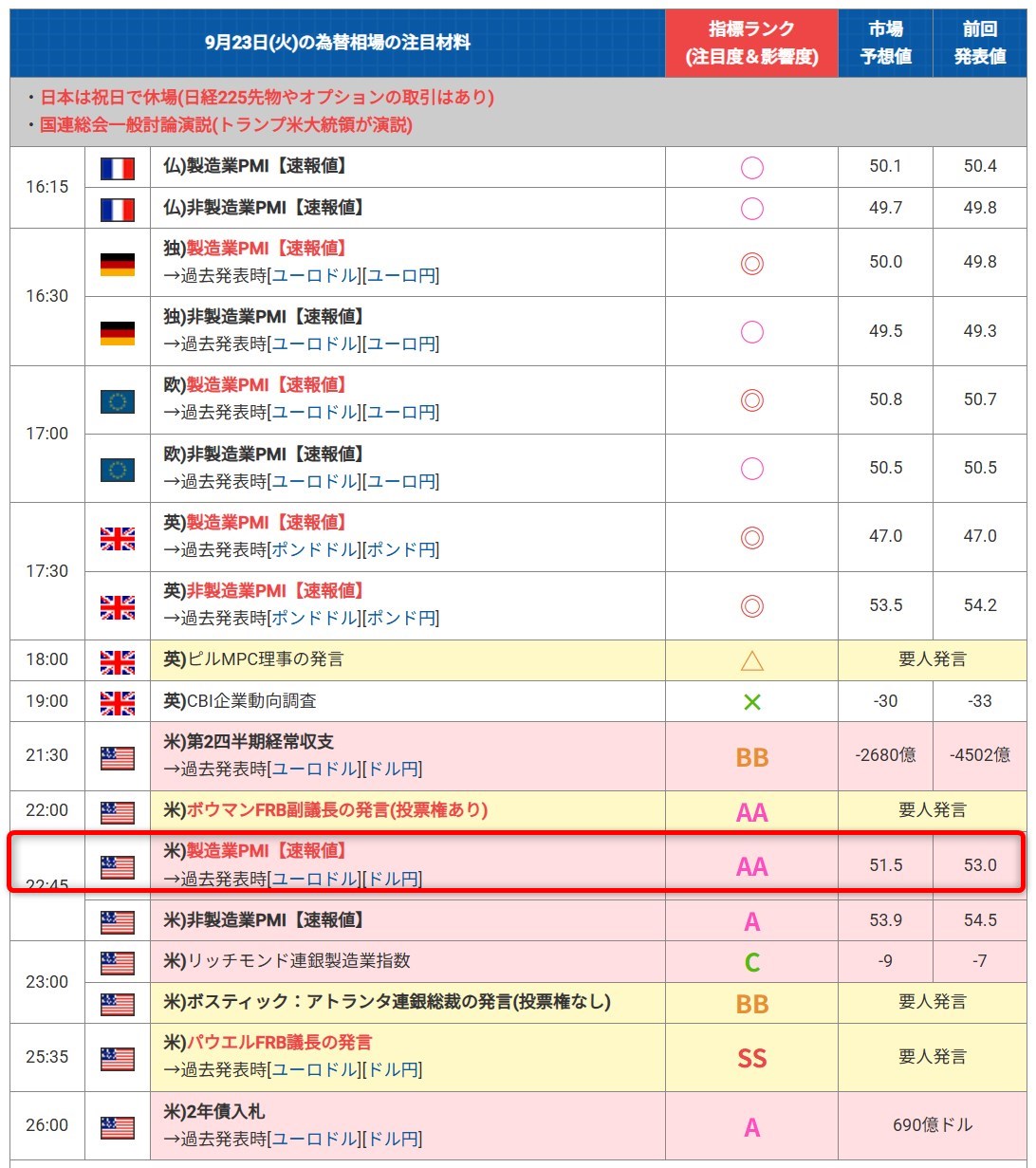This screenshot has width=1036, height=1168.
Task: Click the 英)CBI企業動向調査 event title
Action: 240,701
